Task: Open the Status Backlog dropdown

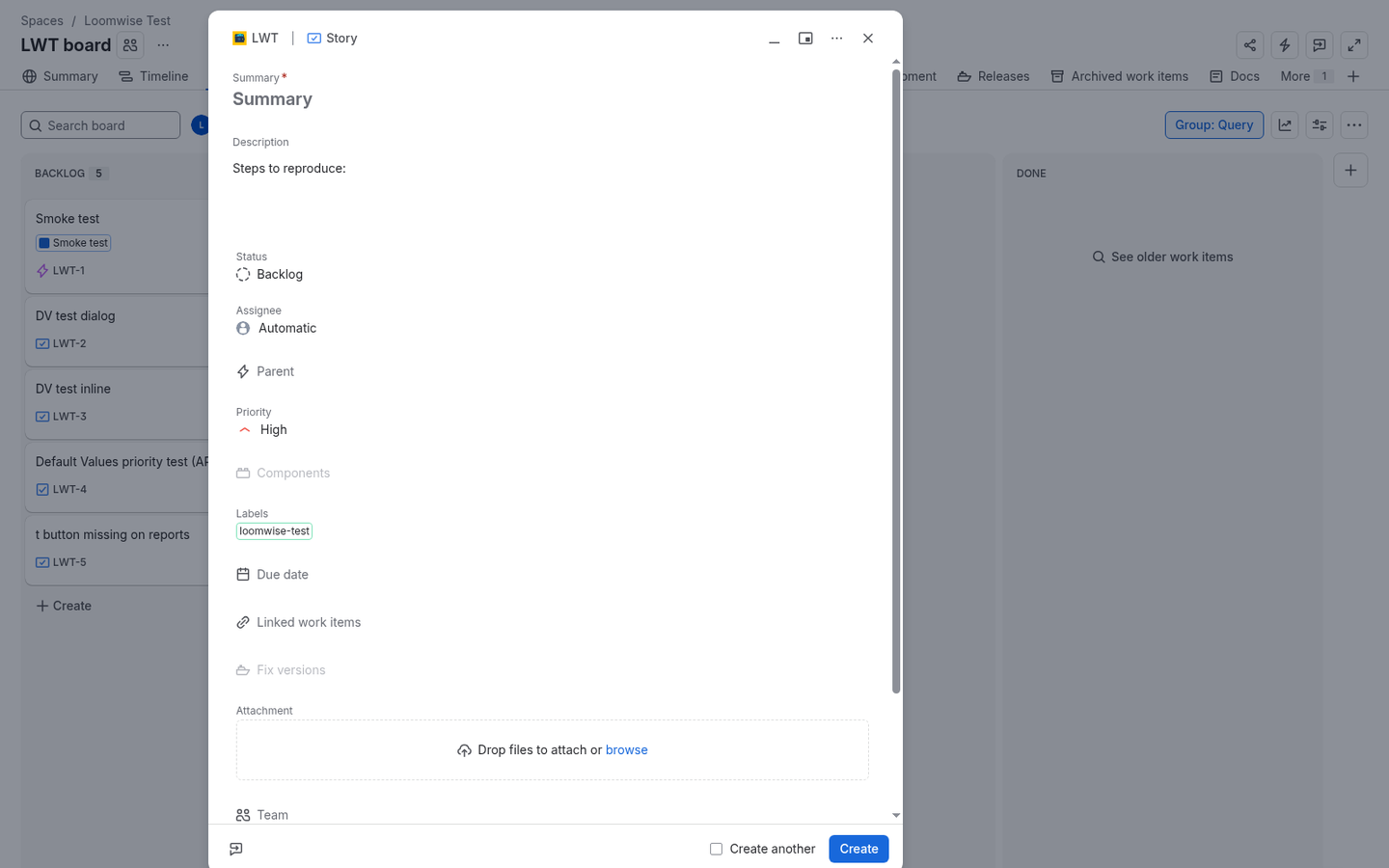Action: (x=270, y=275)
